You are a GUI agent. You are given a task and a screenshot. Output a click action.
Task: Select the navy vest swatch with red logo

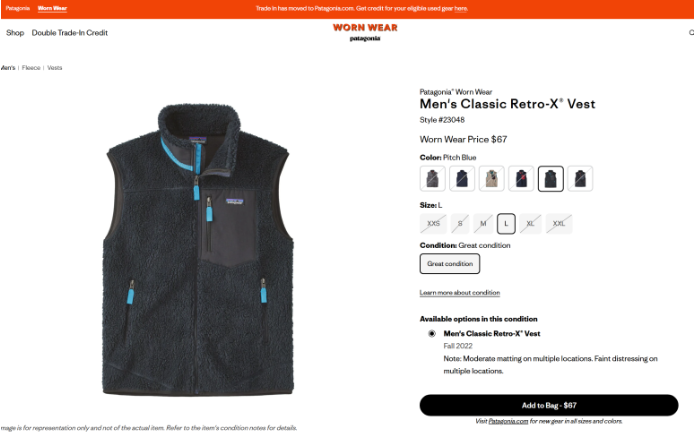click(x=521, y=179)
